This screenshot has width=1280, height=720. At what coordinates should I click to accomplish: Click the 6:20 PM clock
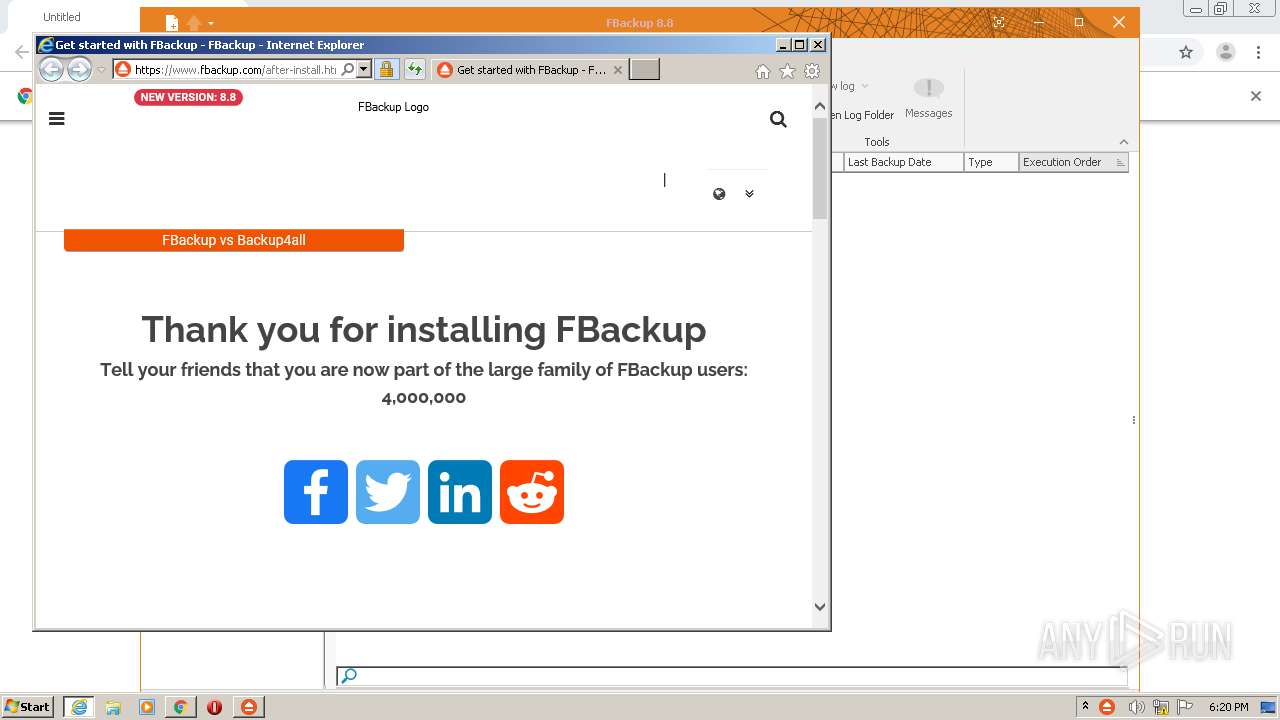point(1228,707)
